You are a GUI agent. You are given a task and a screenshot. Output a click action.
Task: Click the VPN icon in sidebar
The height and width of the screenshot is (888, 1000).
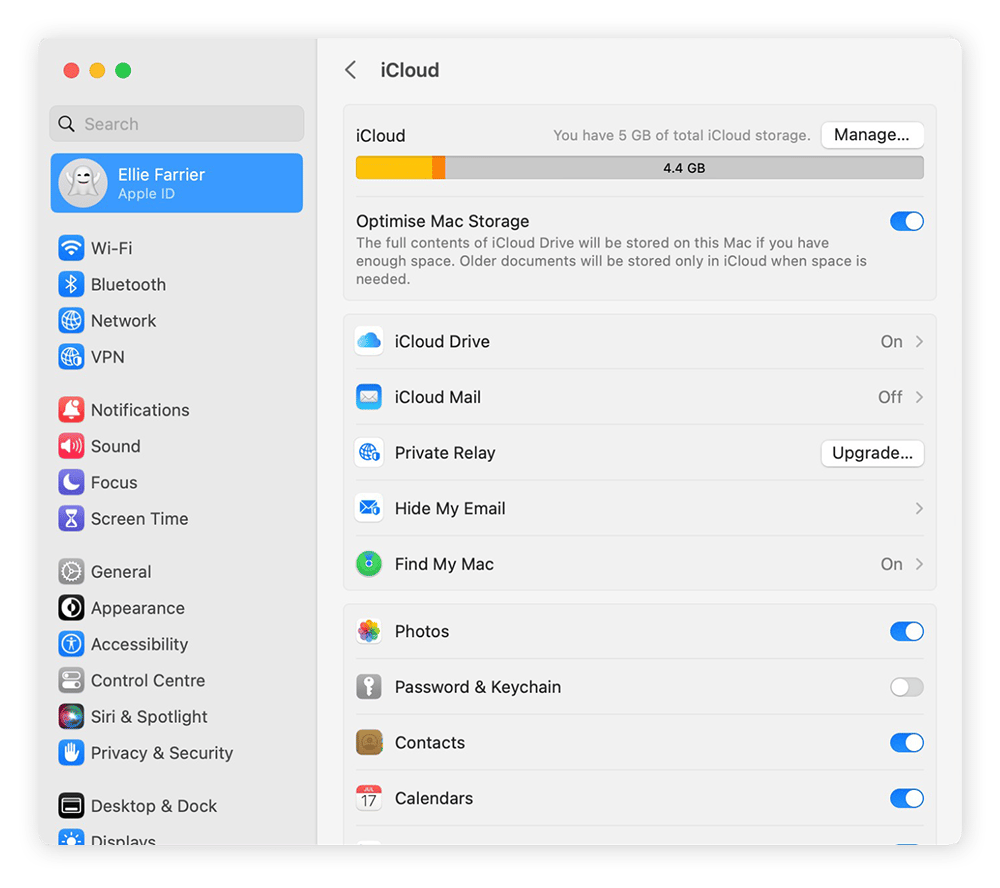click(71, 357)
